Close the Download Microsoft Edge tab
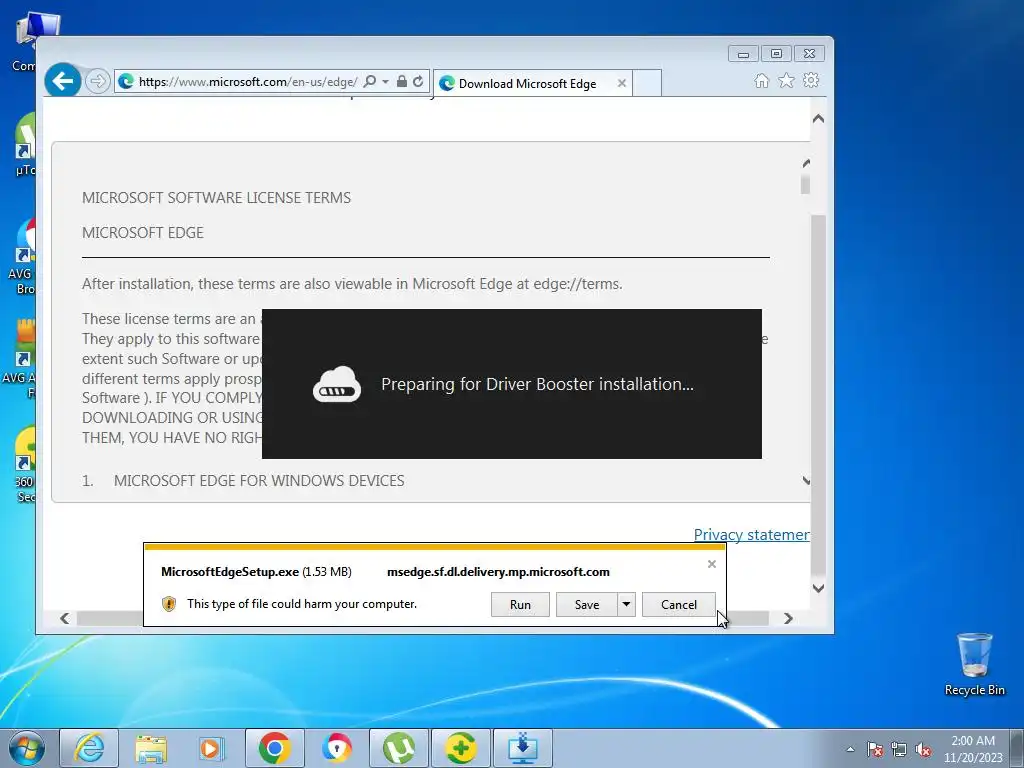 pos(622,84)
